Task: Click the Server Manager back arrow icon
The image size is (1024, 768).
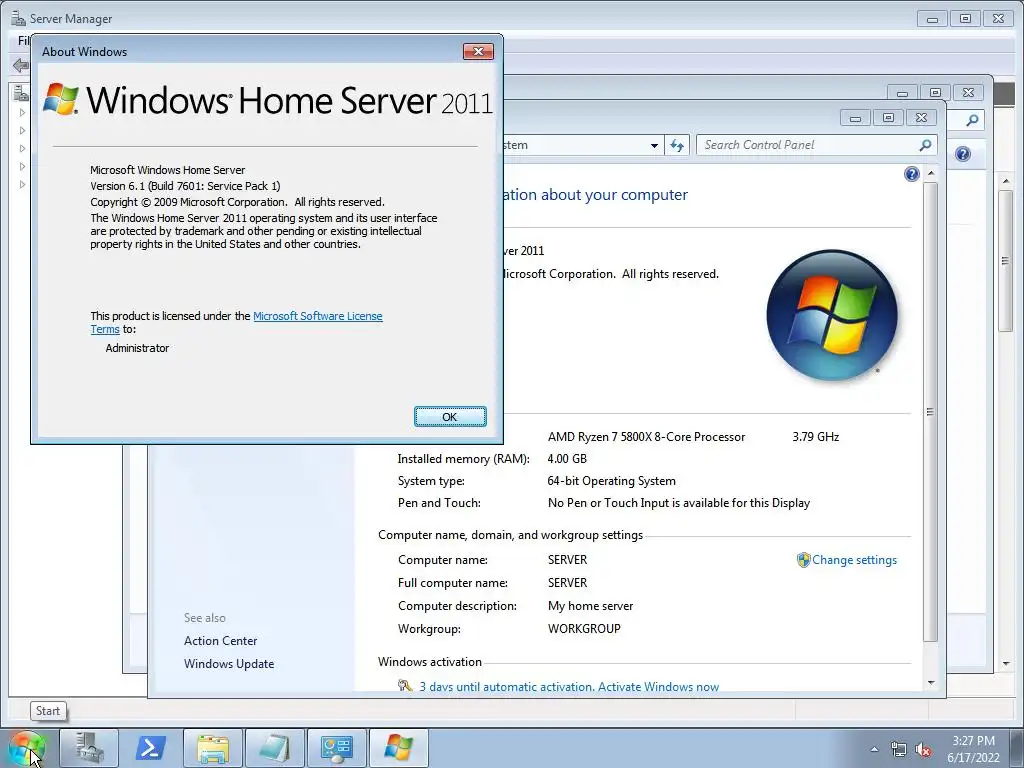Action: coord(20,65)
